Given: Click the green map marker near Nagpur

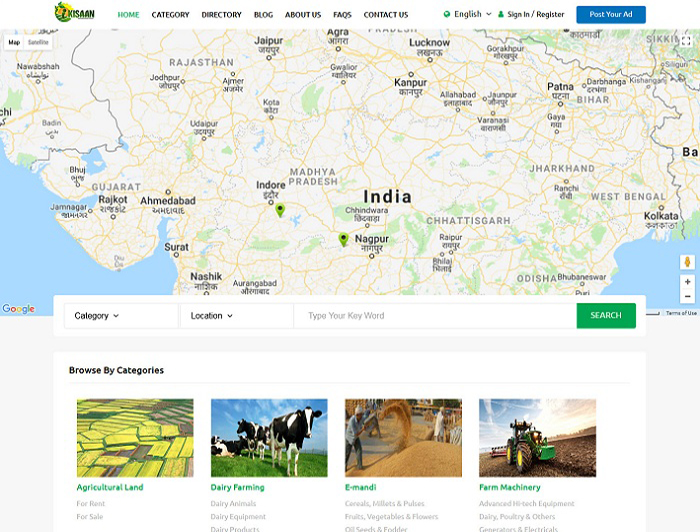Looking at the screenshot, I should tap(343, 240).
